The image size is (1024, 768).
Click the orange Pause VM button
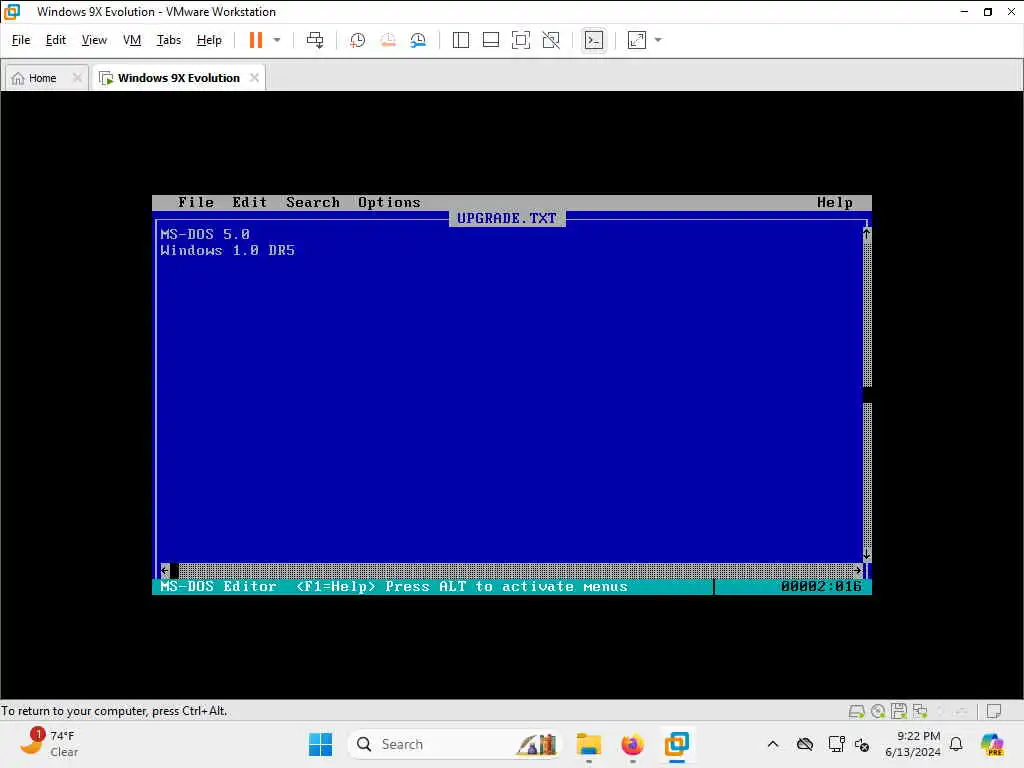coord(255,40)
